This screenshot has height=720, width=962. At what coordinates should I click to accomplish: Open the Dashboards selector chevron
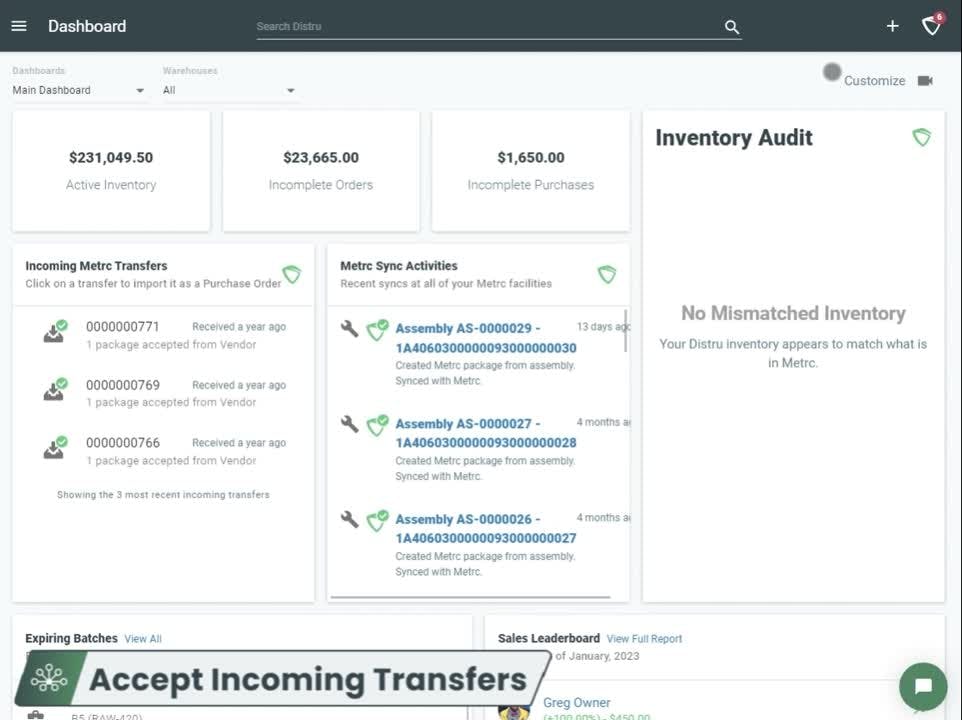click(139, 90)
